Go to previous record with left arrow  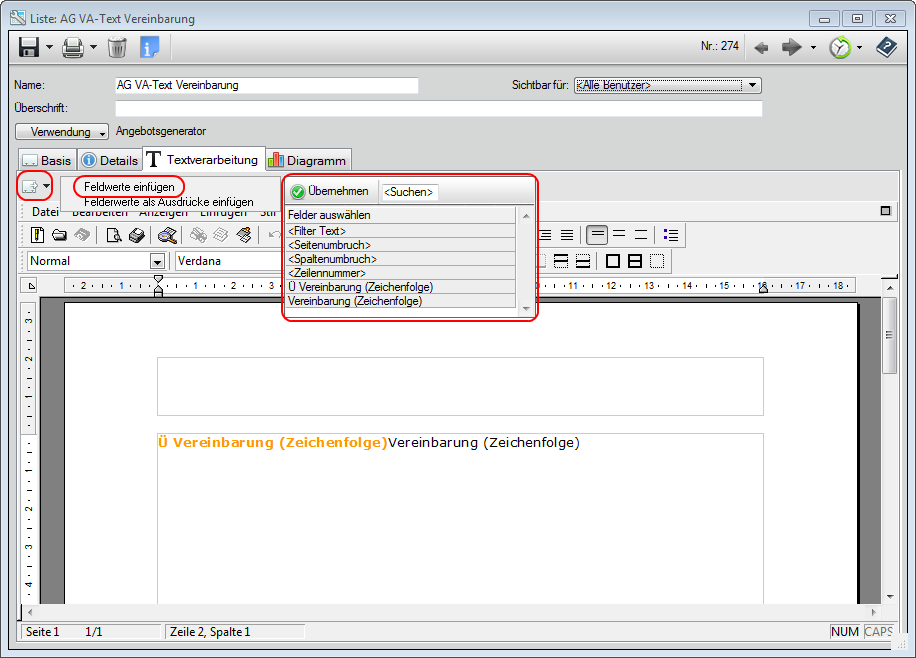(761, 47)
